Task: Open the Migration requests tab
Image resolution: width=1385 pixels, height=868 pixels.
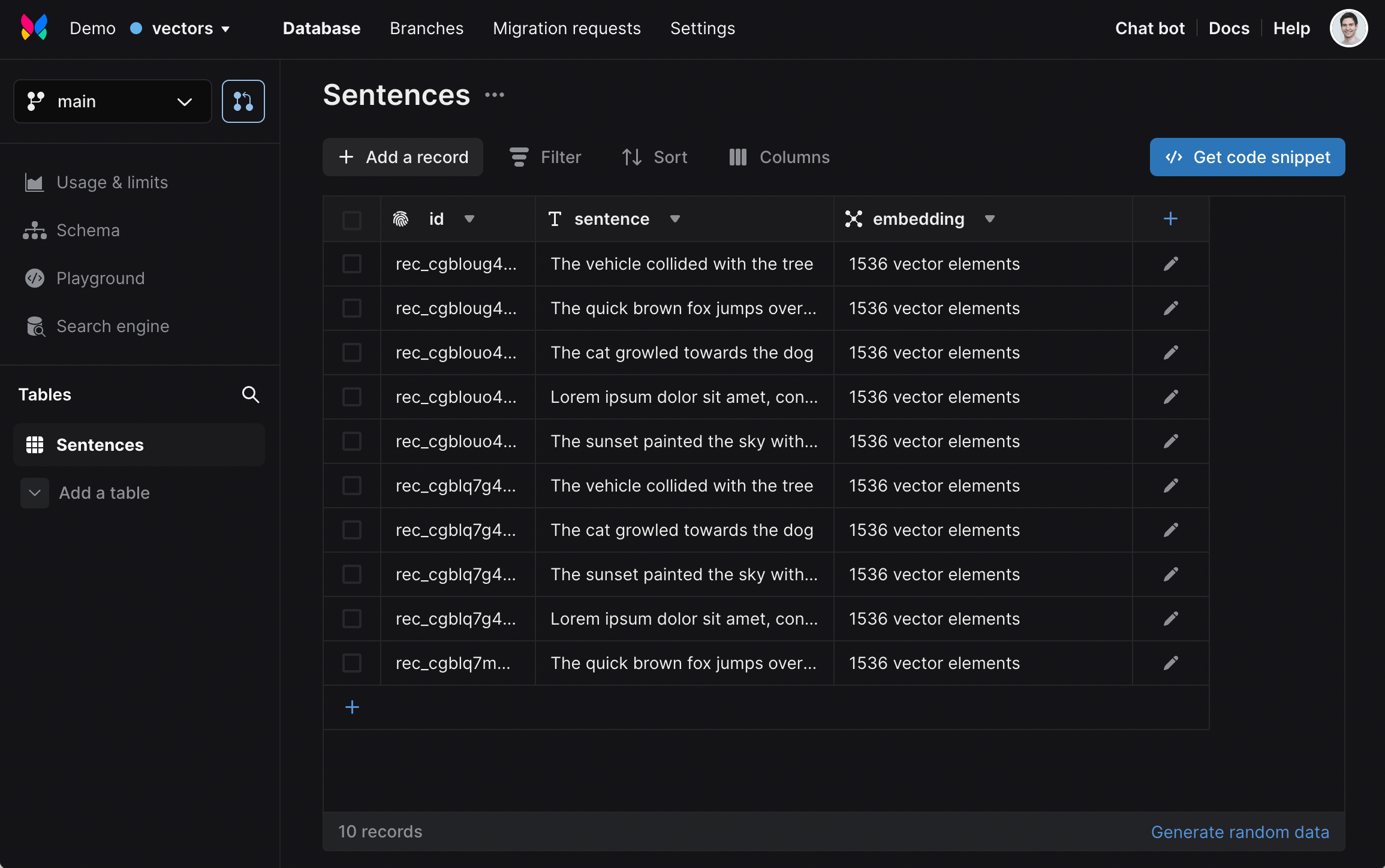Action: pyautogui.click(x=567, y=28)
